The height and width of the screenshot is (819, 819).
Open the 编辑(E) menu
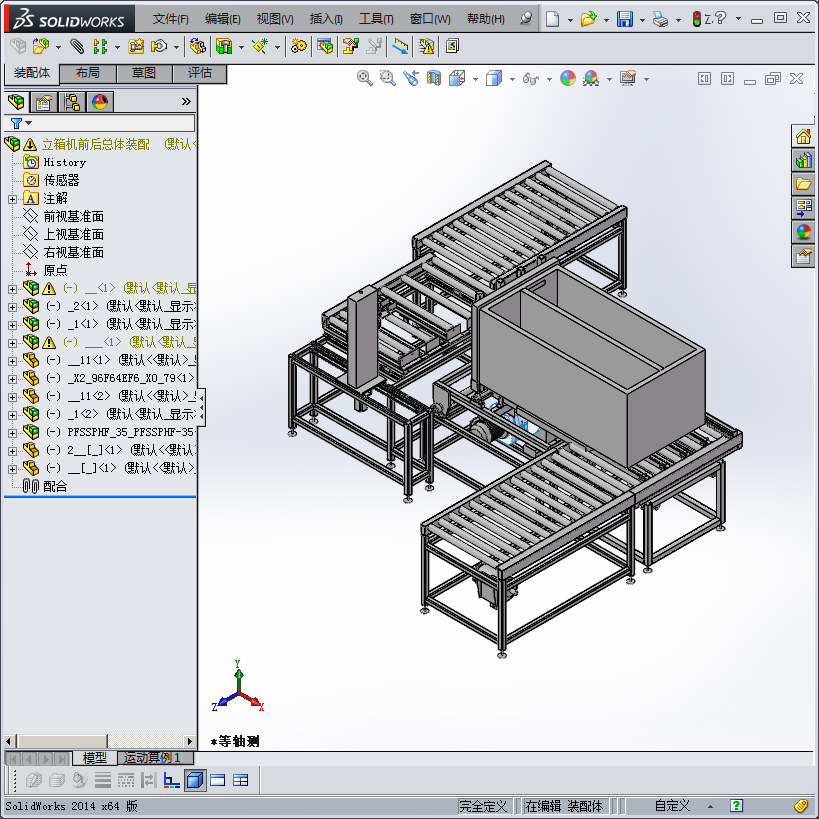point(223,19)
